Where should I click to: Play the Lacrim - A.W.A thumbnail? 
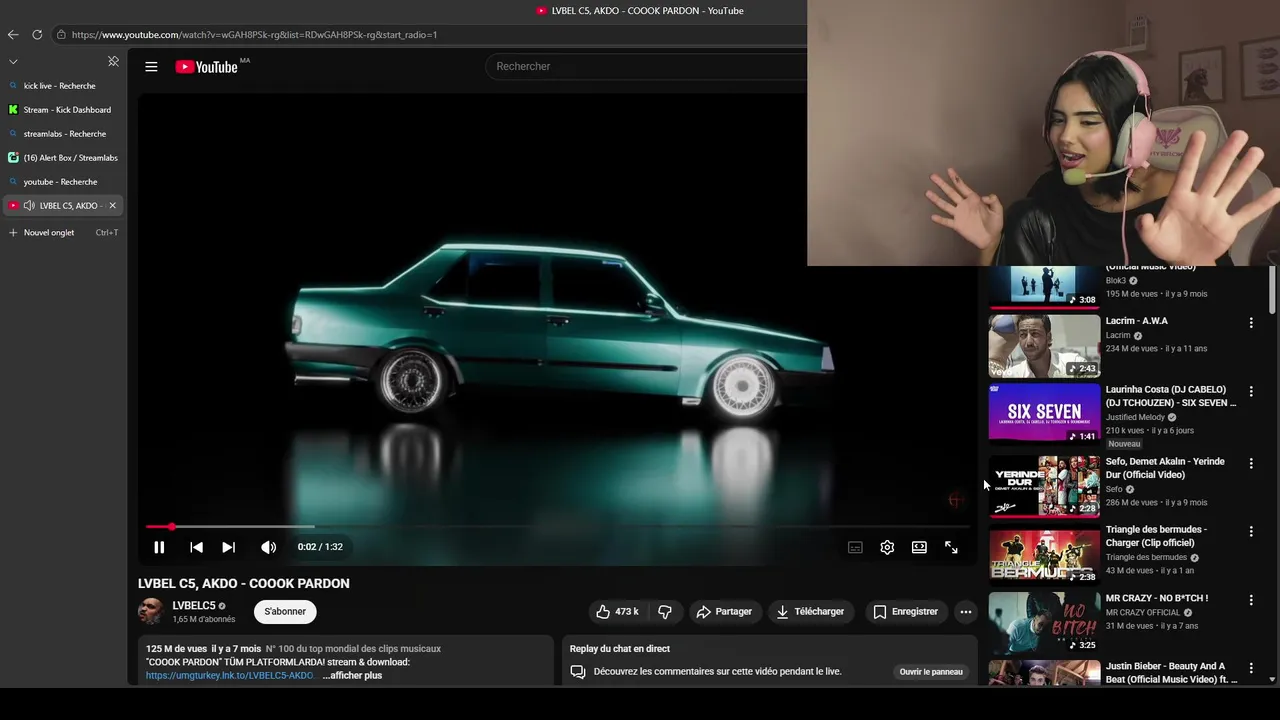coord(1044,346)
